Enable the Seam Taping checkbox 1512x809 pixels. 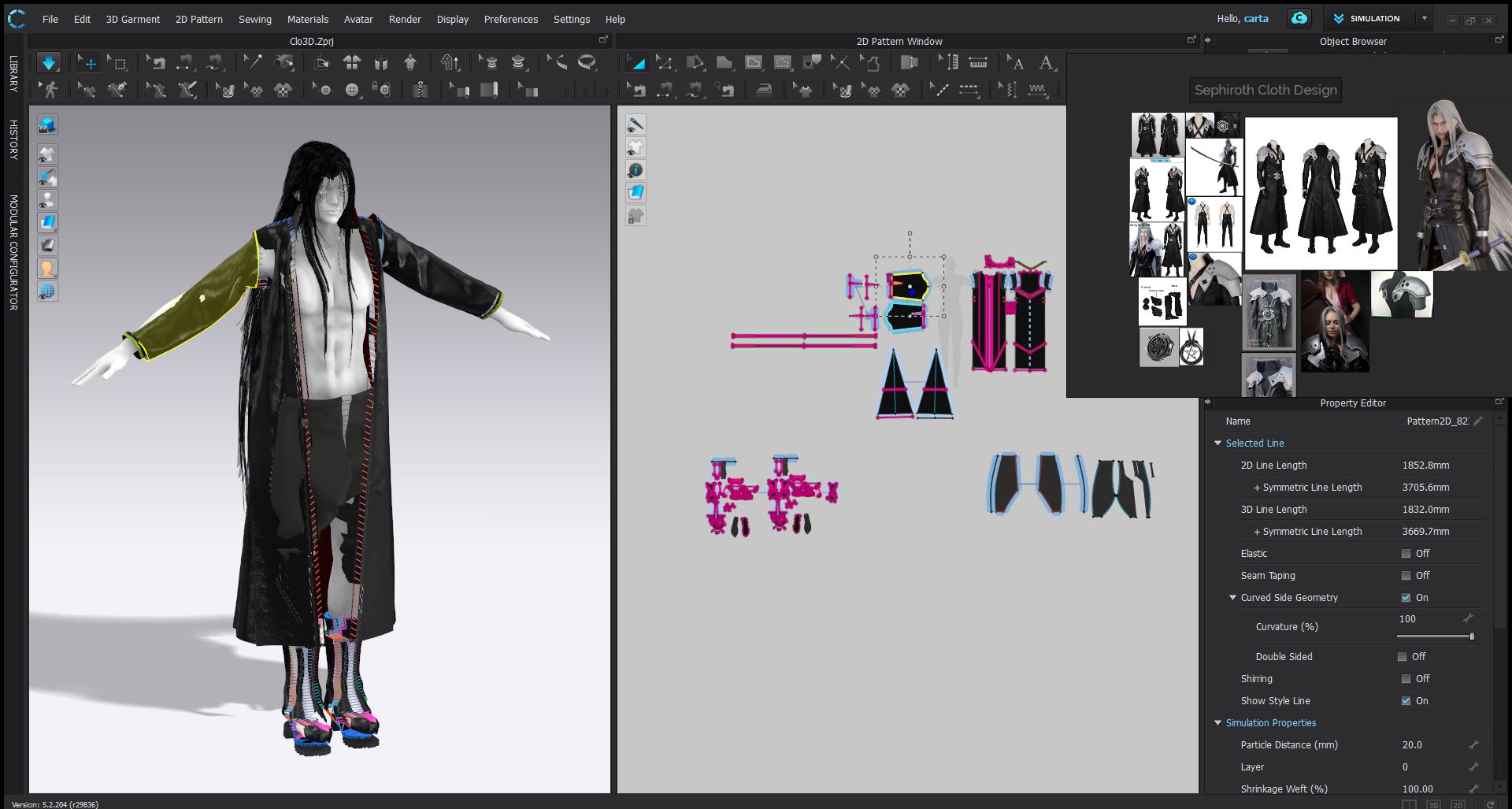(1406, 576)
